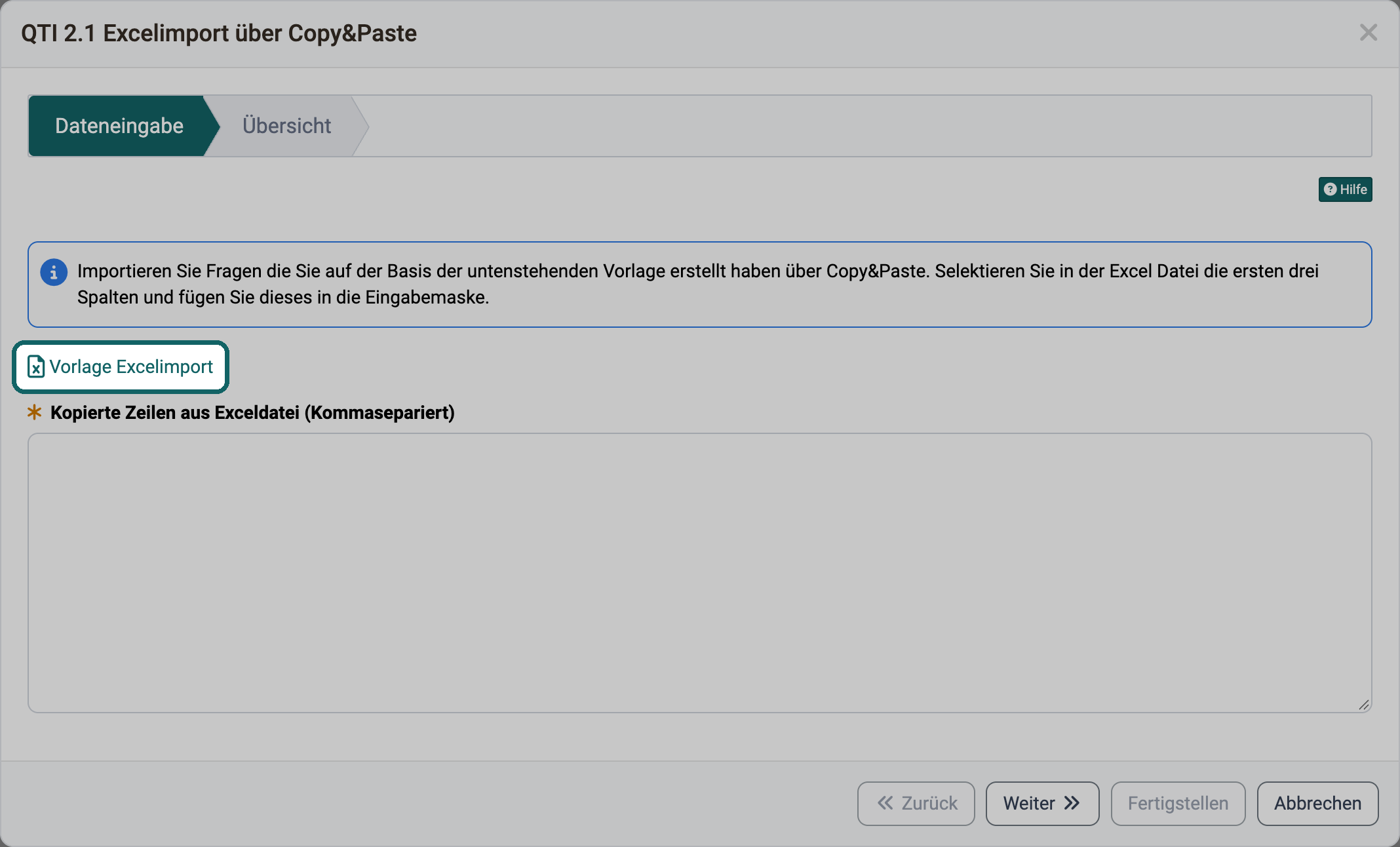Click the Importieren Sie Fragen info text
The width and height of the screenshot is (1400, 847).
[x=698, y=284]
